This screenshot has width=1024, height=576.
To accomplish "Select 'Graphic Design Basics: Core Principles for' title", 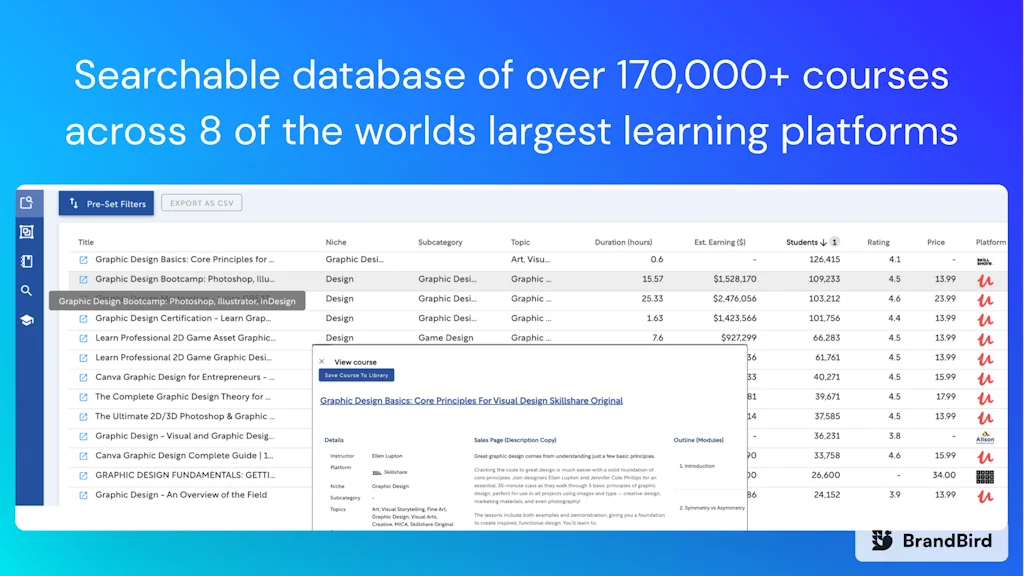I will pyautogui.click(x=185, y=259).
